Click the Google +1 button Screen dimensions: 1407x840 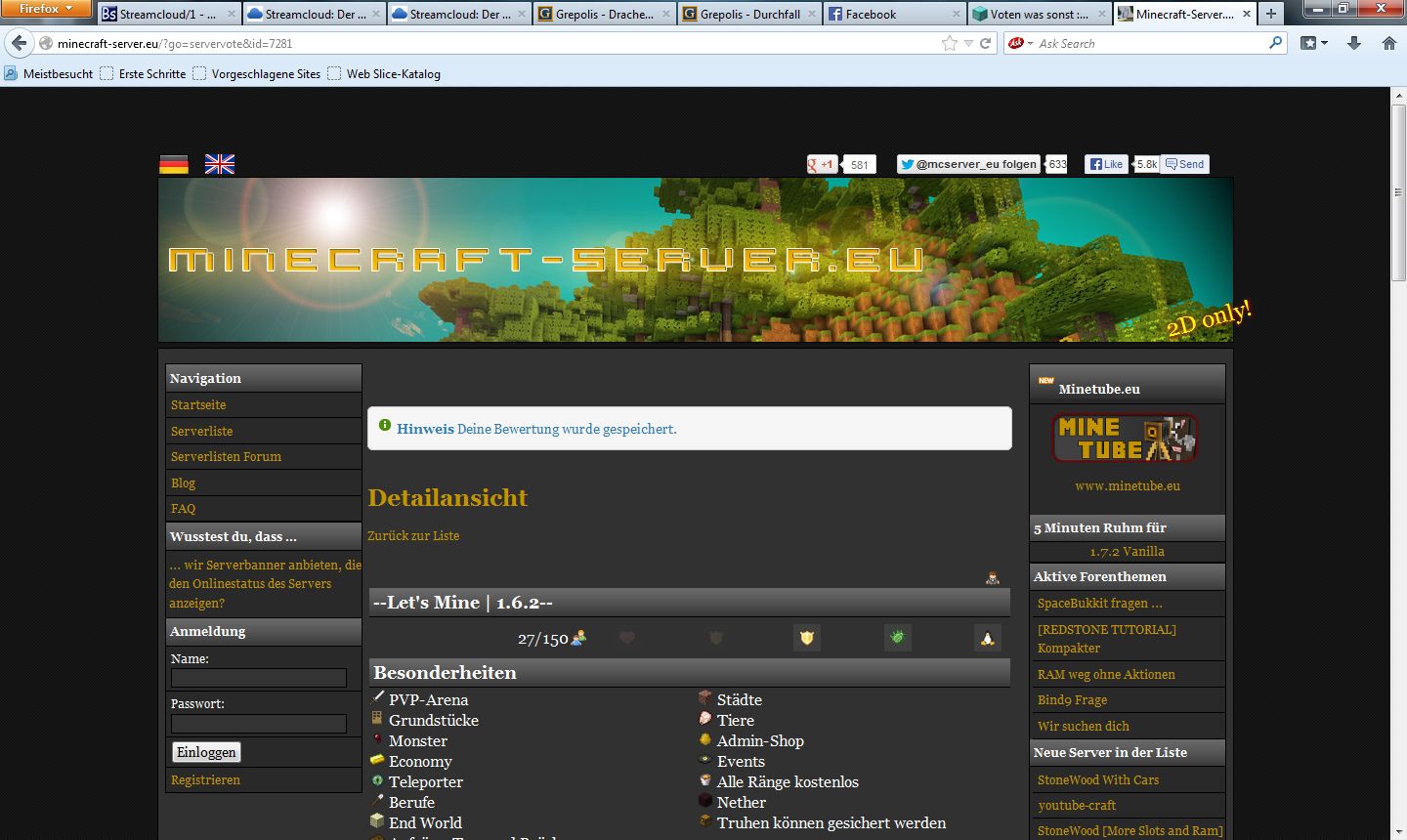822,164
